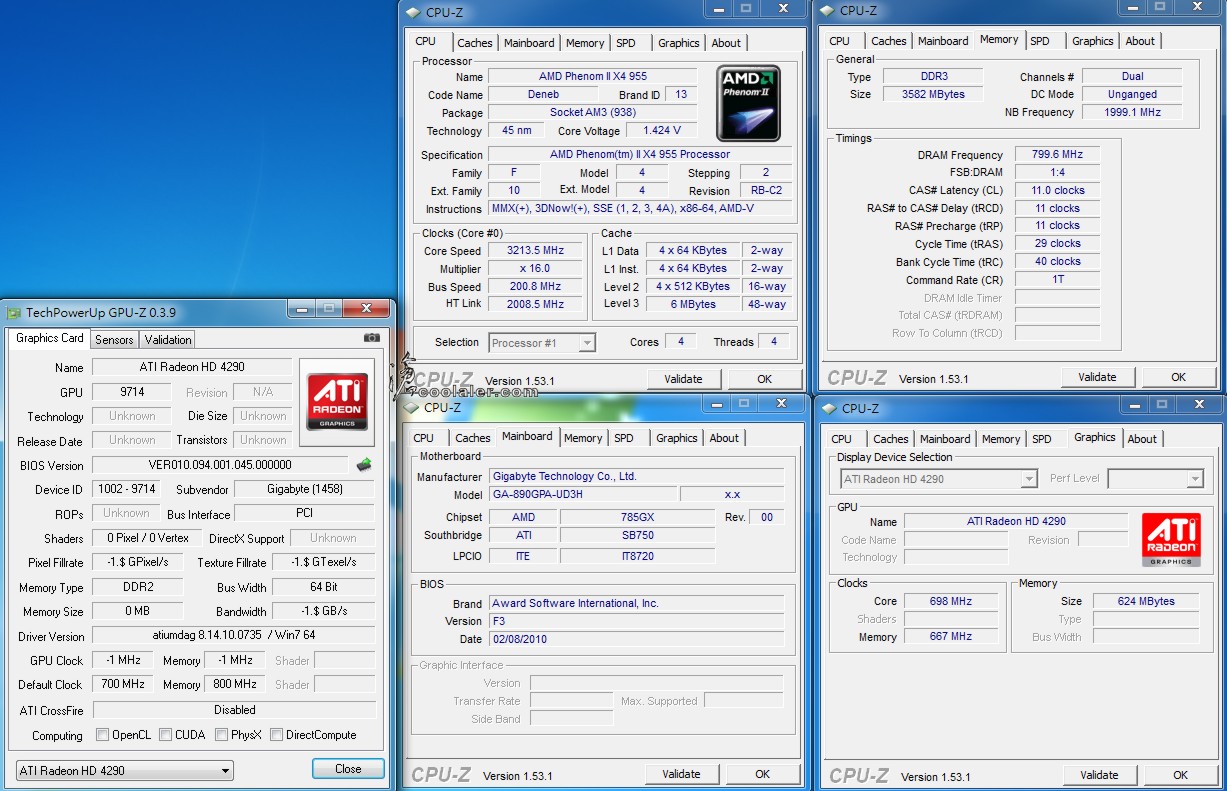
Task: Click the Device ID value 1002 - 9714
Action: 126,490
